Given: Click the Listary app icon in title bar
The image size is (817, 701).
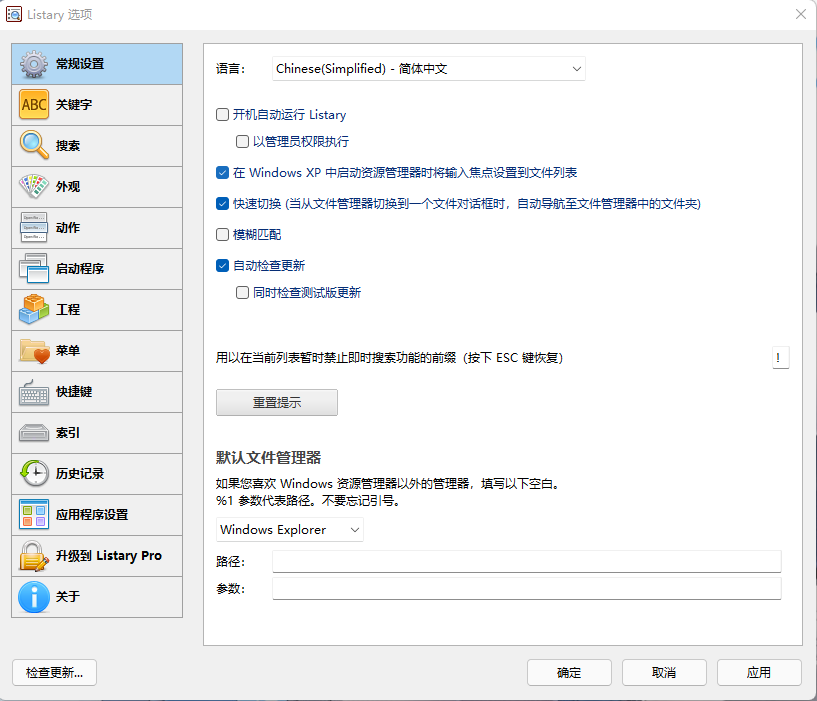Looking at the screenshot, I should (14, 14).
